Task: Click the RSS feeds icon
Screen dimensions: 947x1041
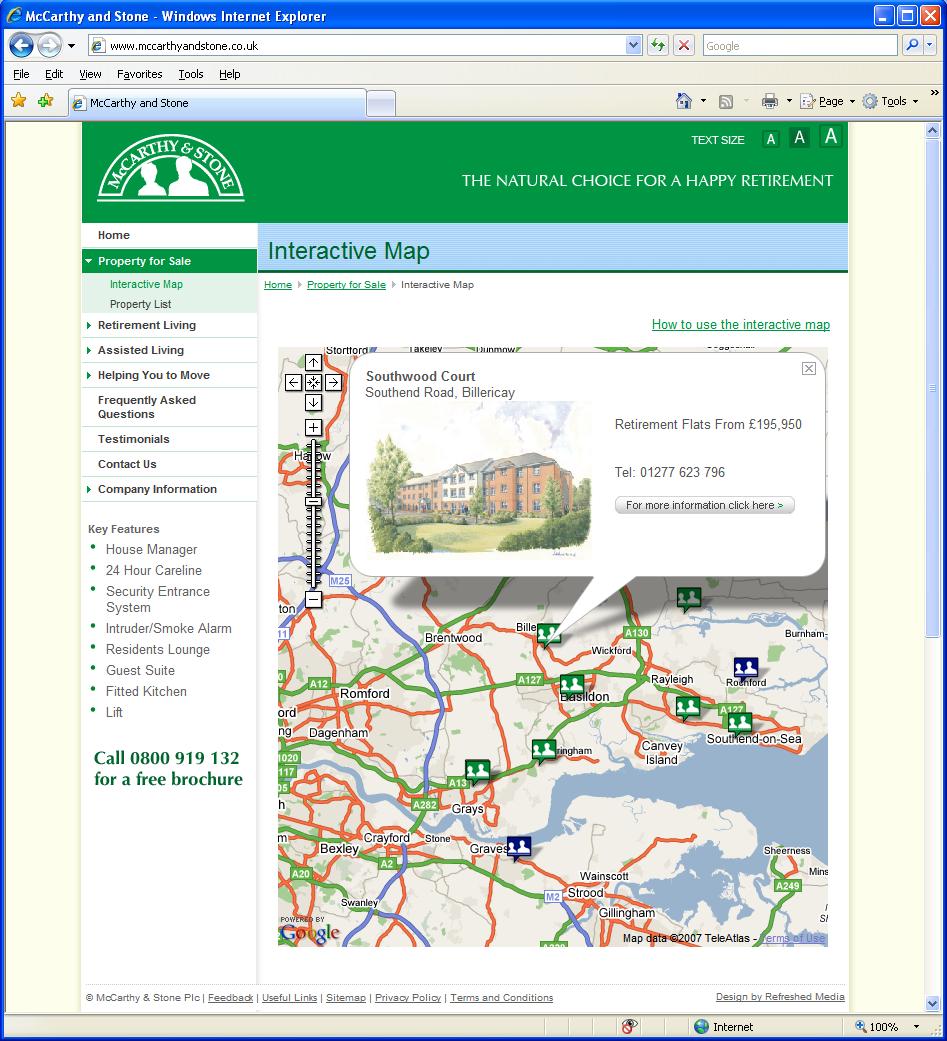Action: [726, 102]
